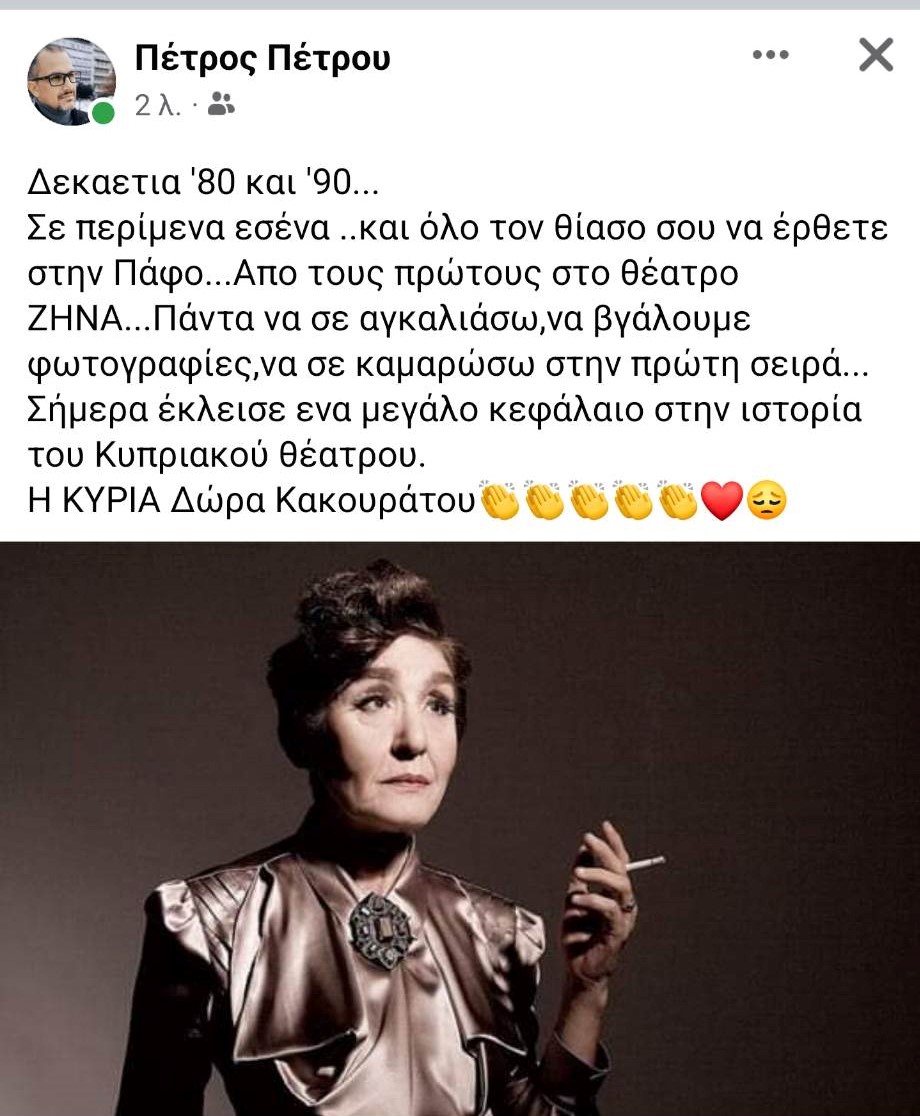This screenshot has width=920, height=1116.
Task: Click the friends audience icon beside the timestamp
Action: click(221, 105)
